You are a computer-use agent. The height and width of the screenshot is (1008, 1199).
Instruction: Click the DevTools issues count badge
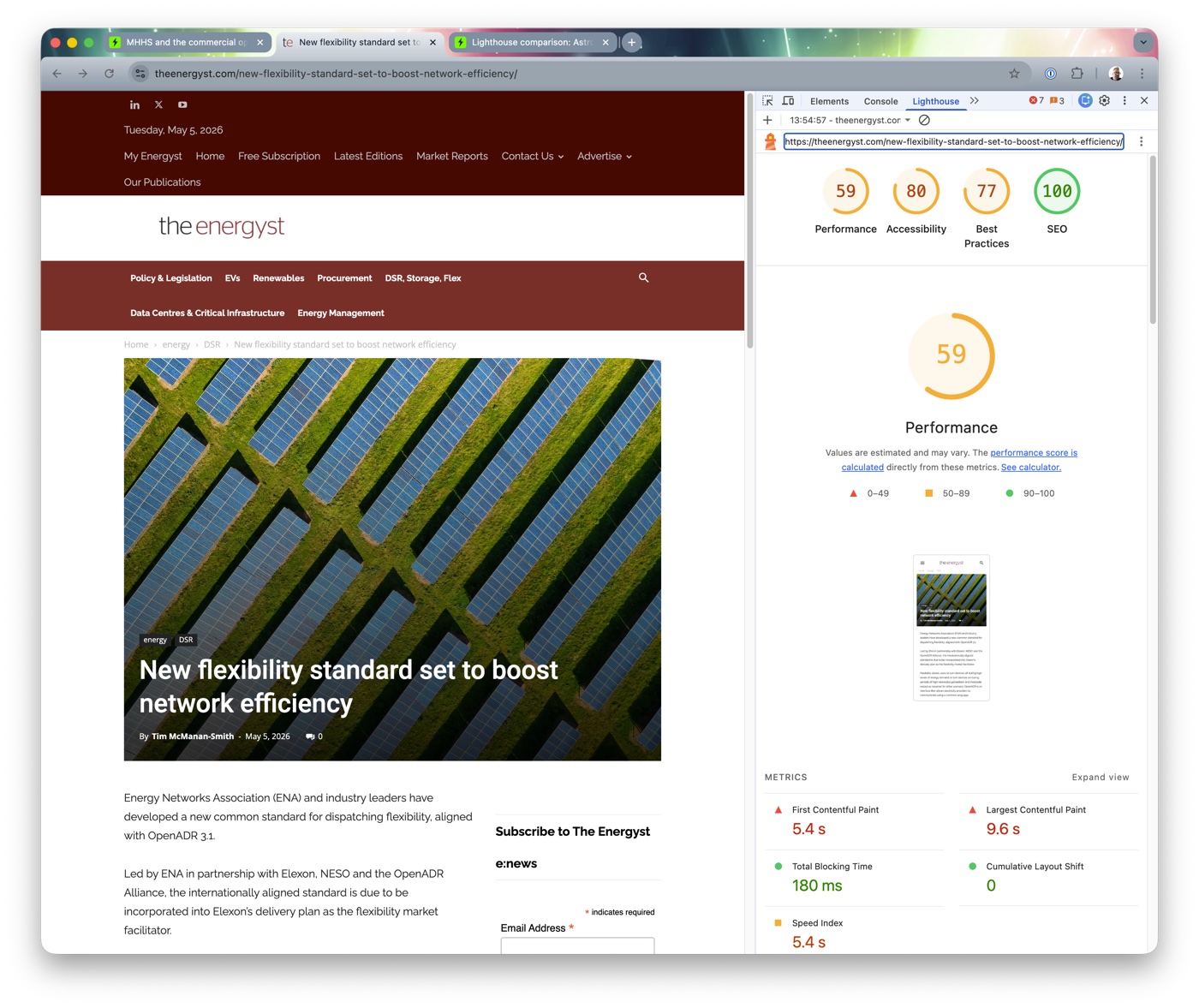1057,101
